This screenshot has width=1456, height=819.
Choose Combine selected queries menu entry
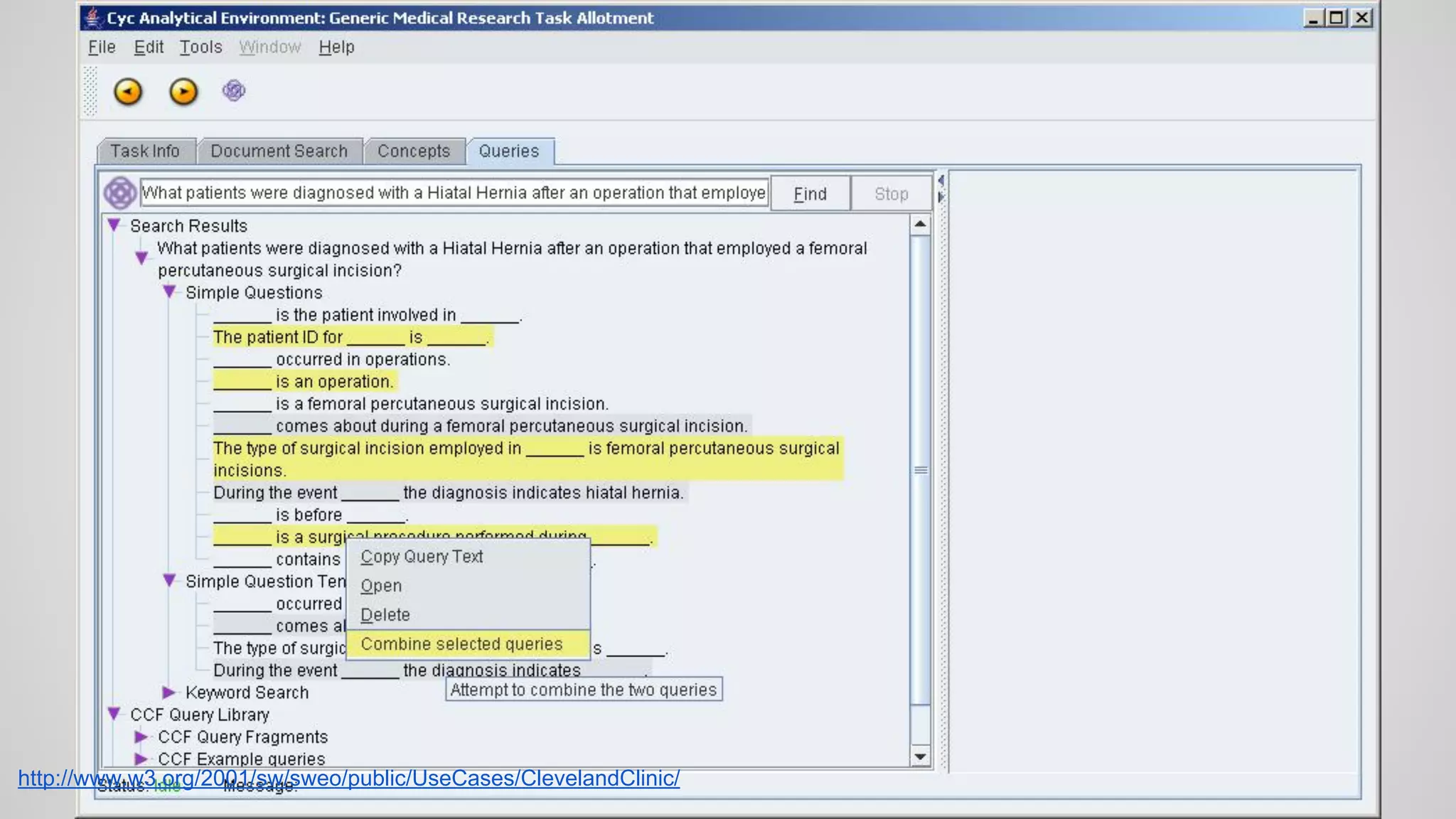point(469,644)
